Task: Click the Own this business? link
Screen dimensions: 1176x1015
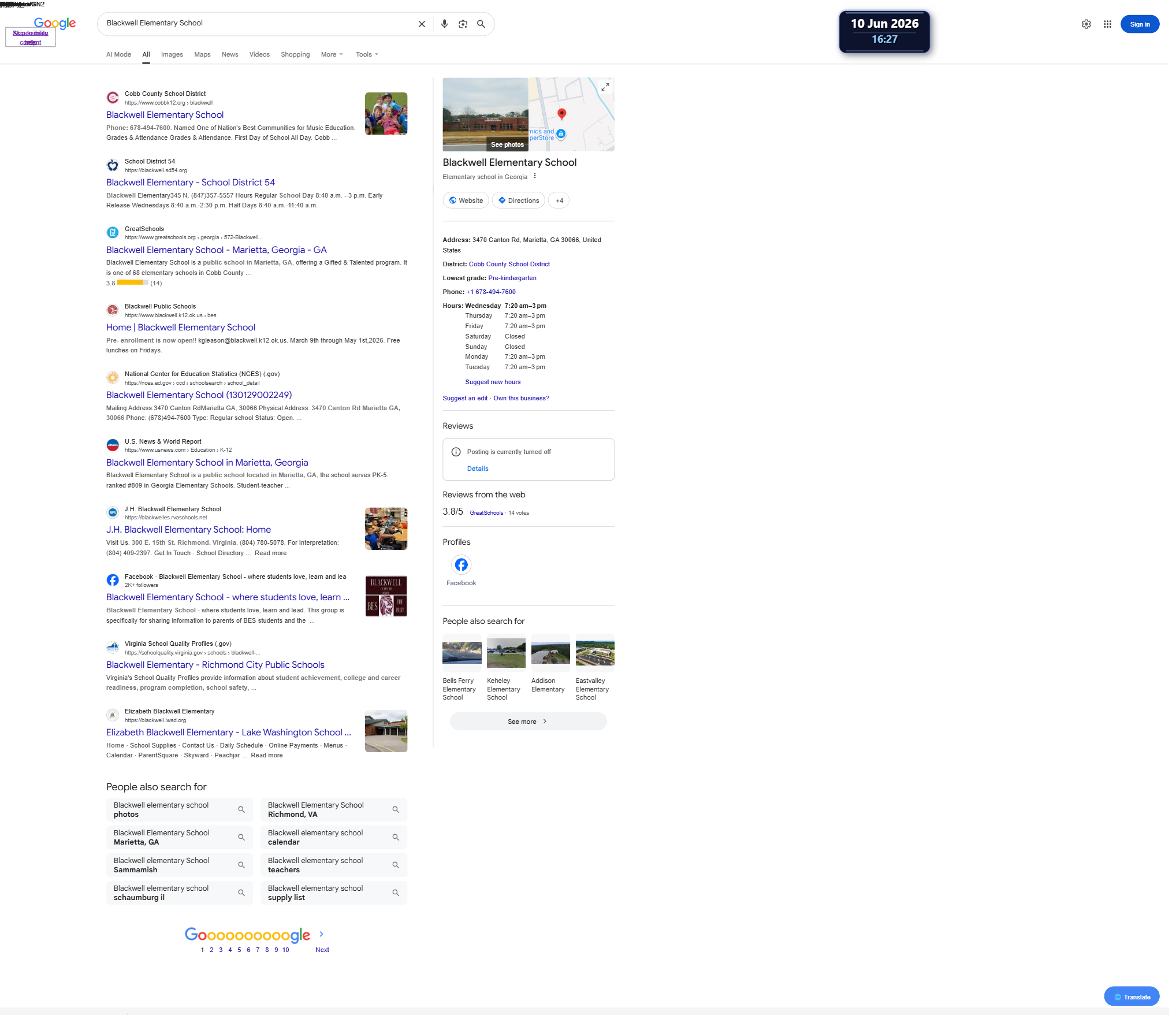Action: click(521, 398)
